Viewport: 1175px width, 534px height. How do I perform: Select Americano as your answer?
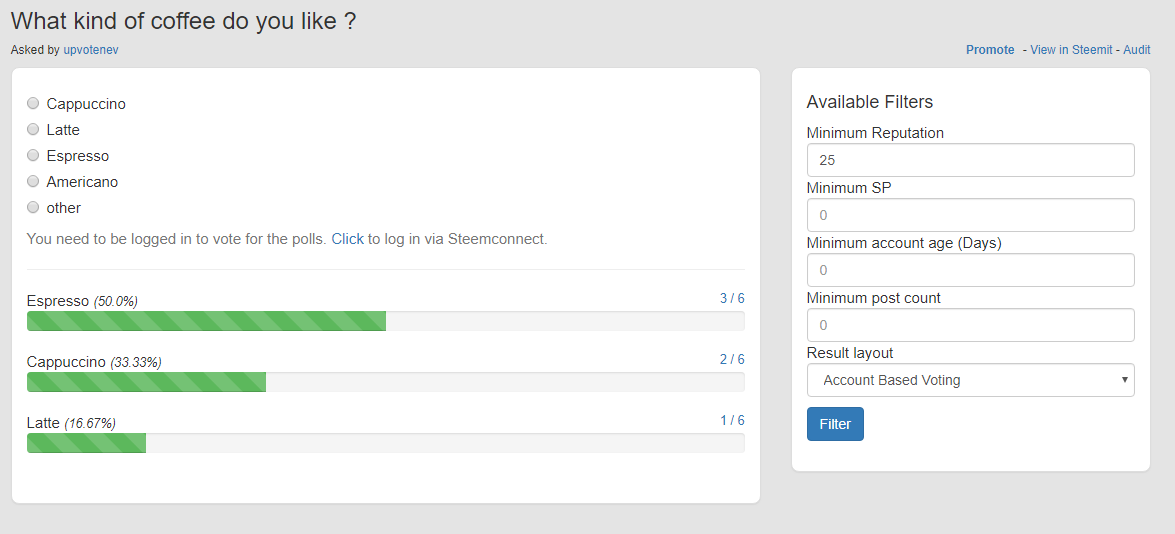pos(33,181)
